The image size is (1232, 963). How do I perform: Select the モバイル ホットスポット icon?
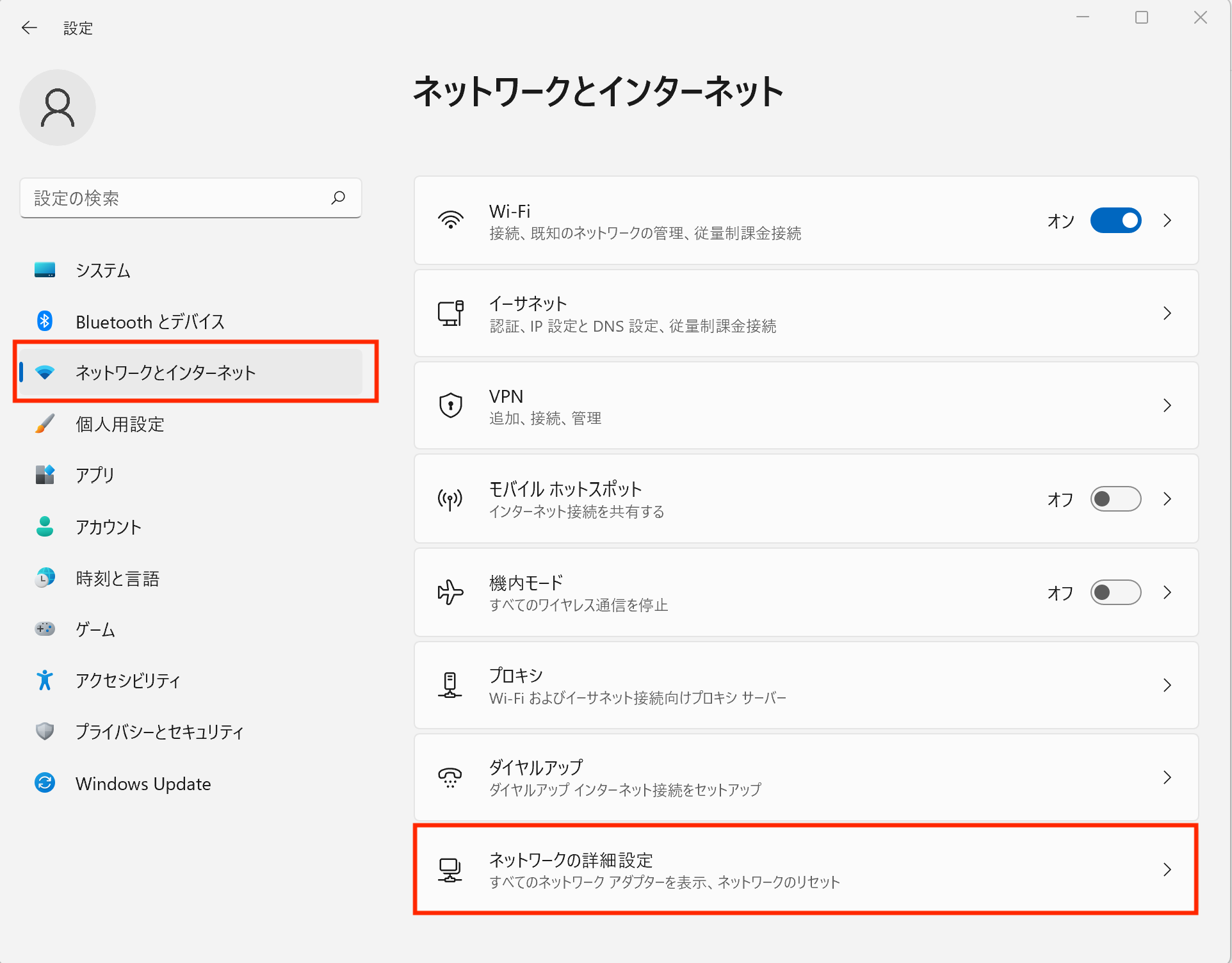click(450, 499)
